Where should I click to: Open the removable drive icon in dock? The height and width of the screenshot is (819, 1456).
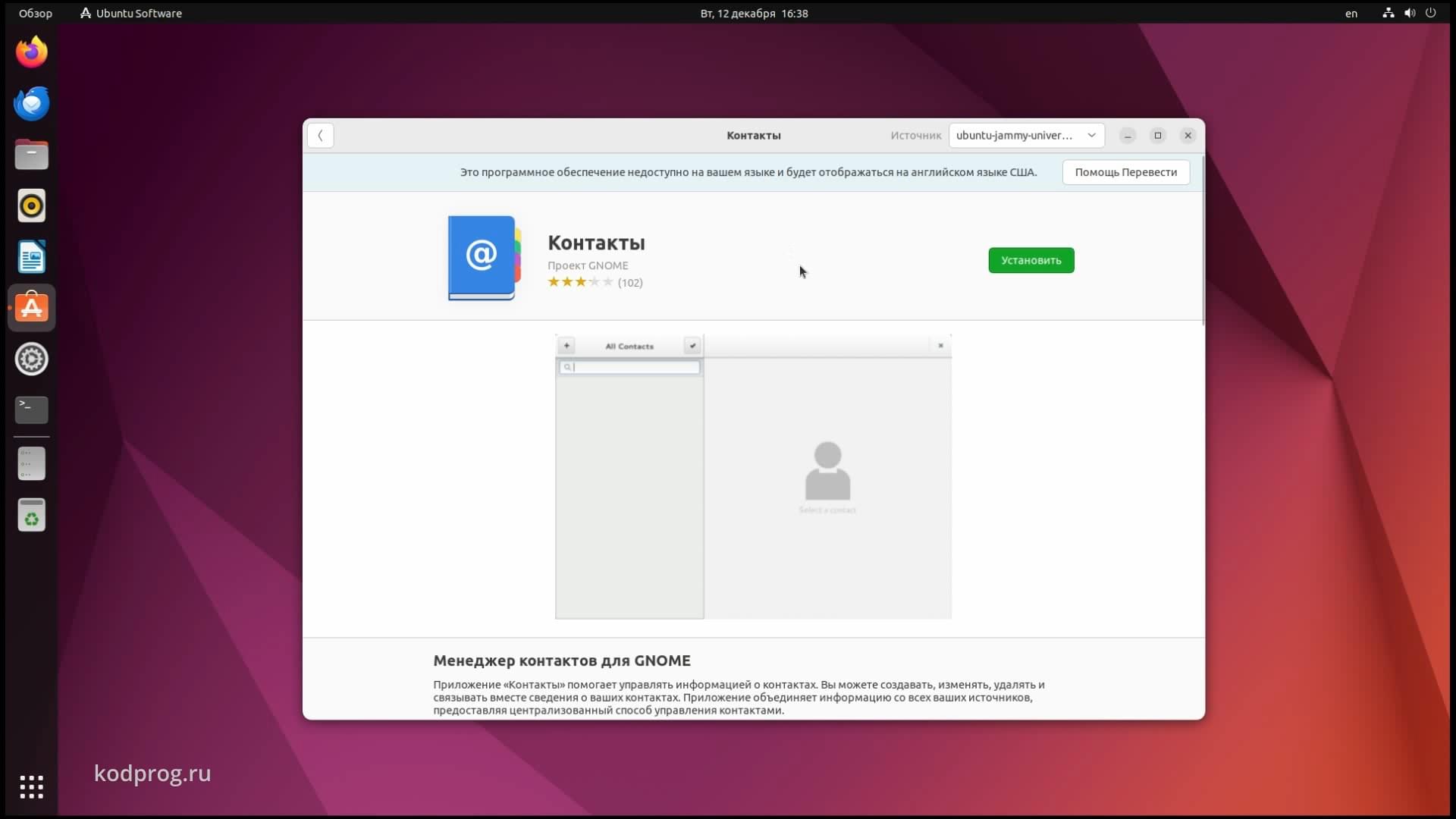tap(32, 464)
